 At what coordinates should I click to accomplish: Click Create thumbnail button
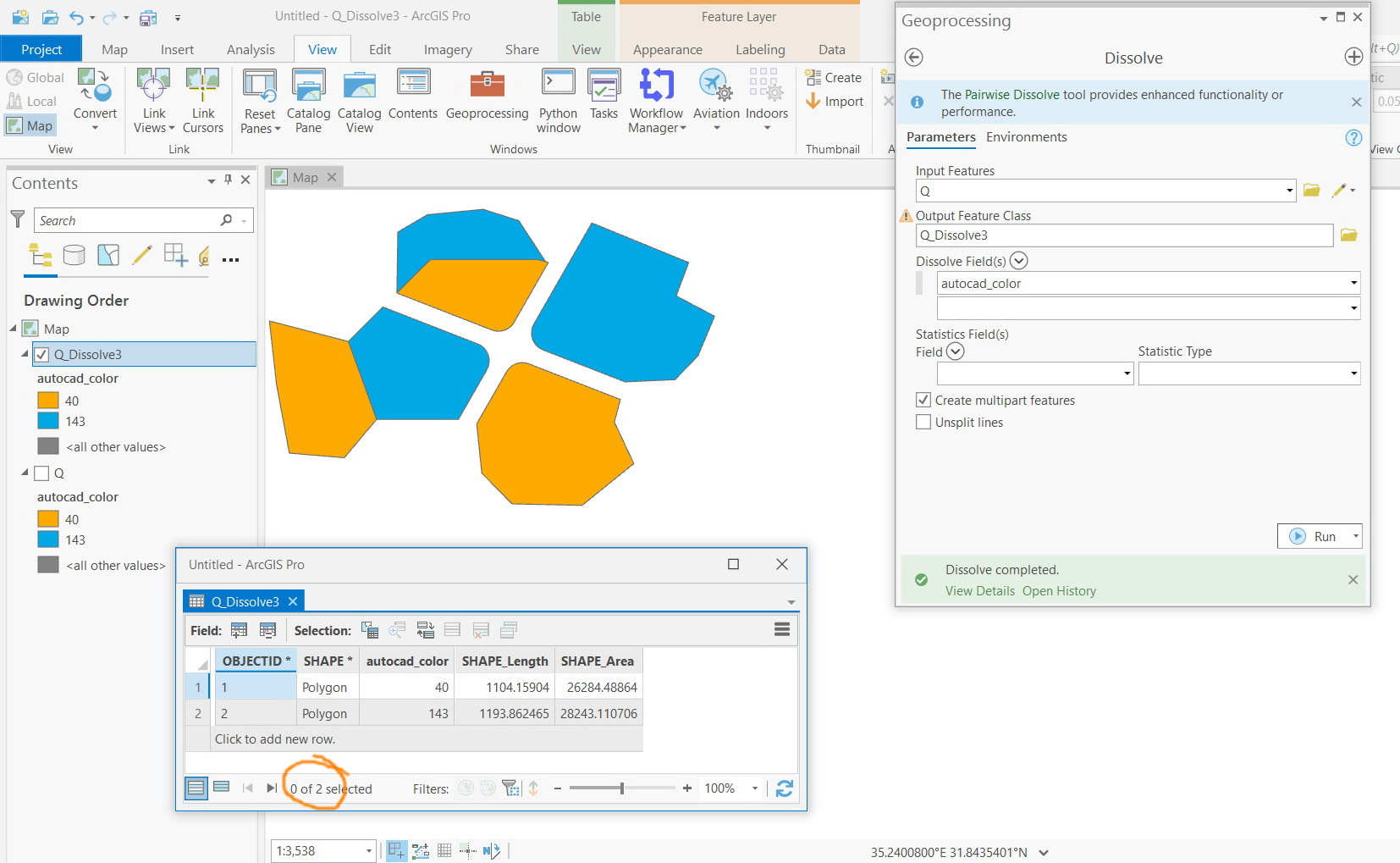tap(834, 78)
